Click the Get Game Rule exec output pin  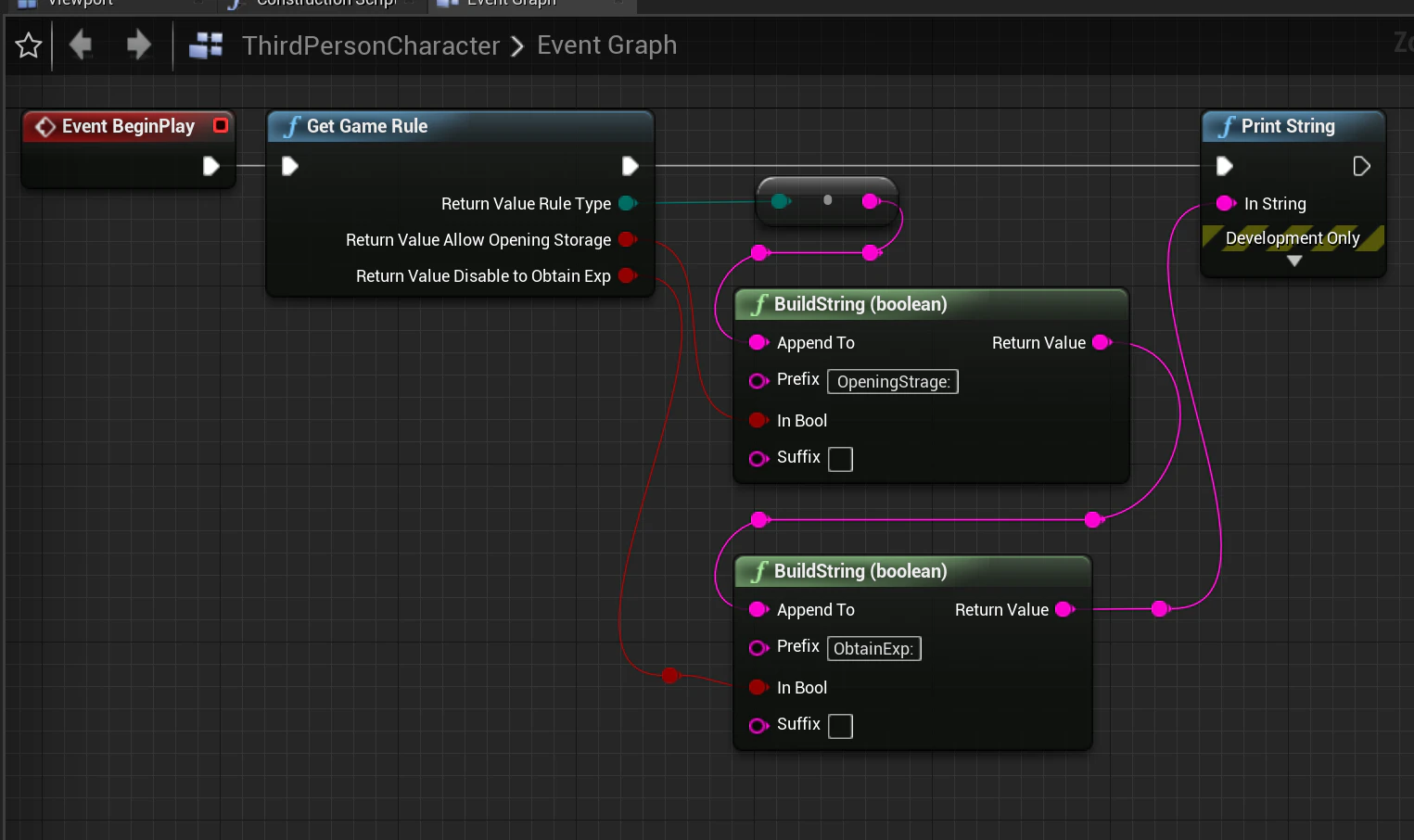(631, 166)
